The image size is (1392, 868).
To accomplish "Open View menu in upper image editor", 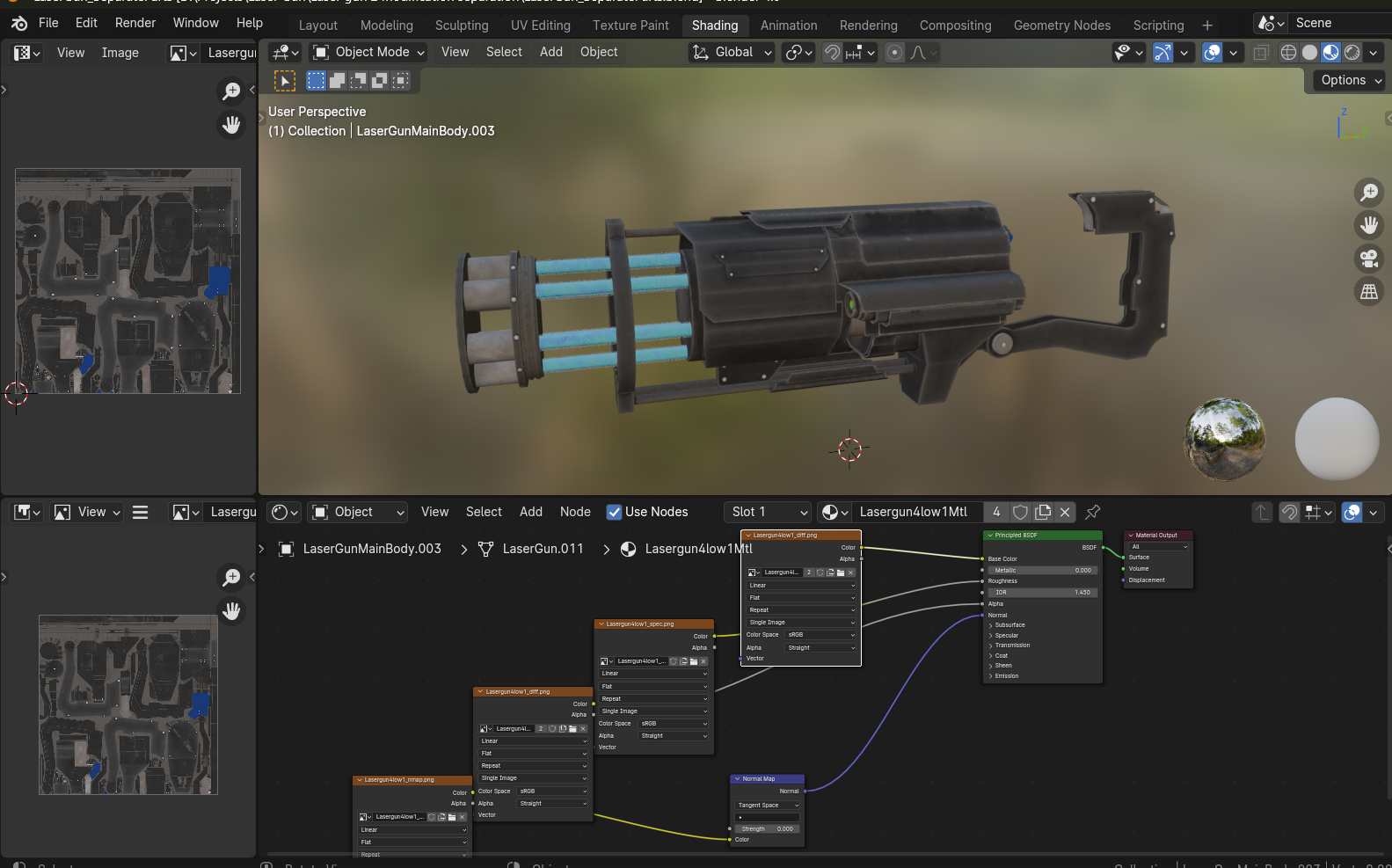I will pos(70,53).
